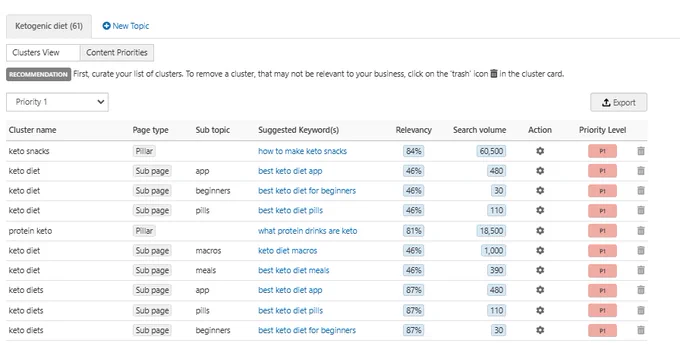Screen dimensions: 680x362
Task: Delete the keto snacks cluster with trash icon
Action: [x=641, y=151]
